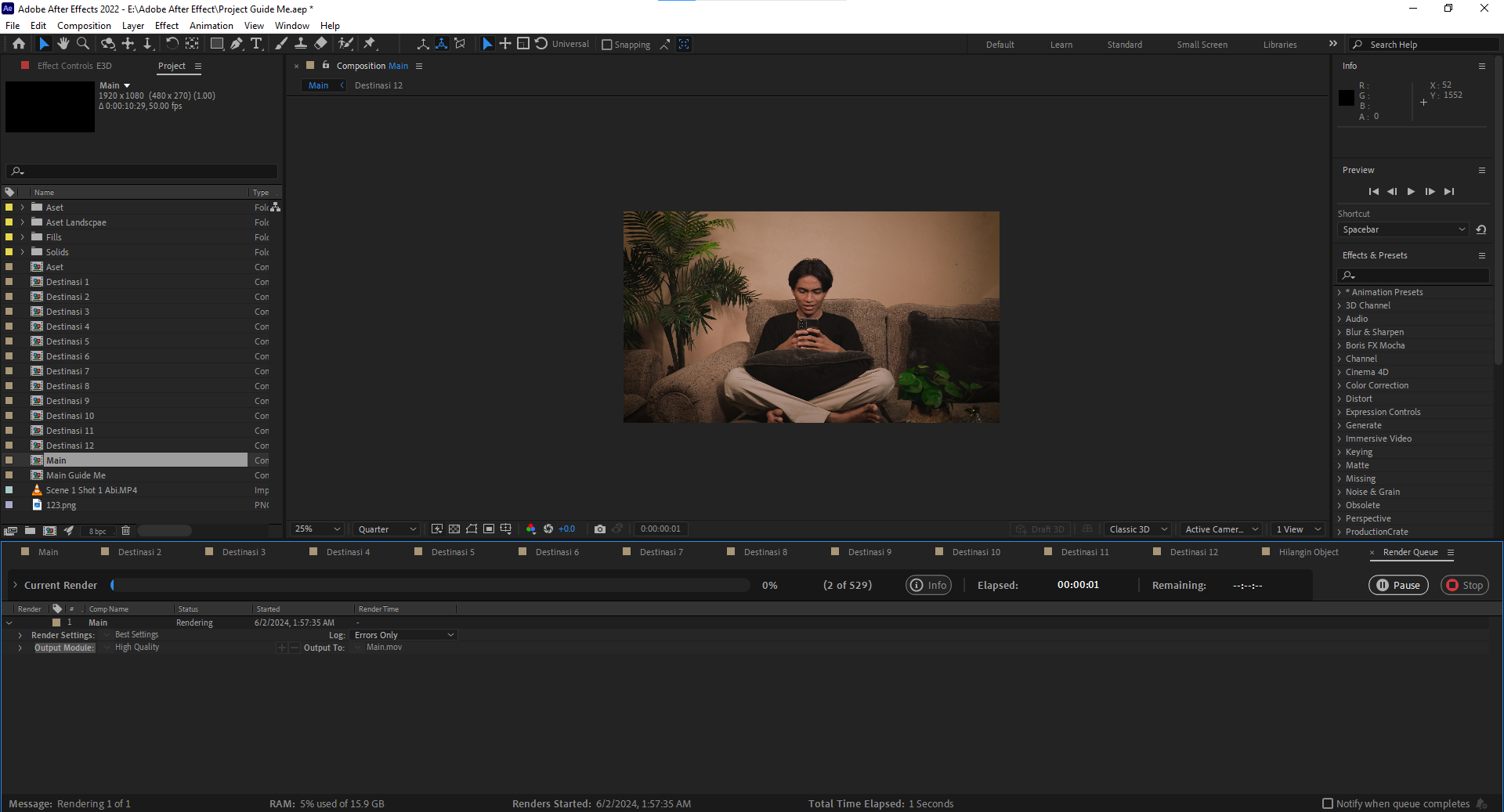Screen dimensions: 1504x812
Task: Expand Current Render details
Action: coord(15,585)
